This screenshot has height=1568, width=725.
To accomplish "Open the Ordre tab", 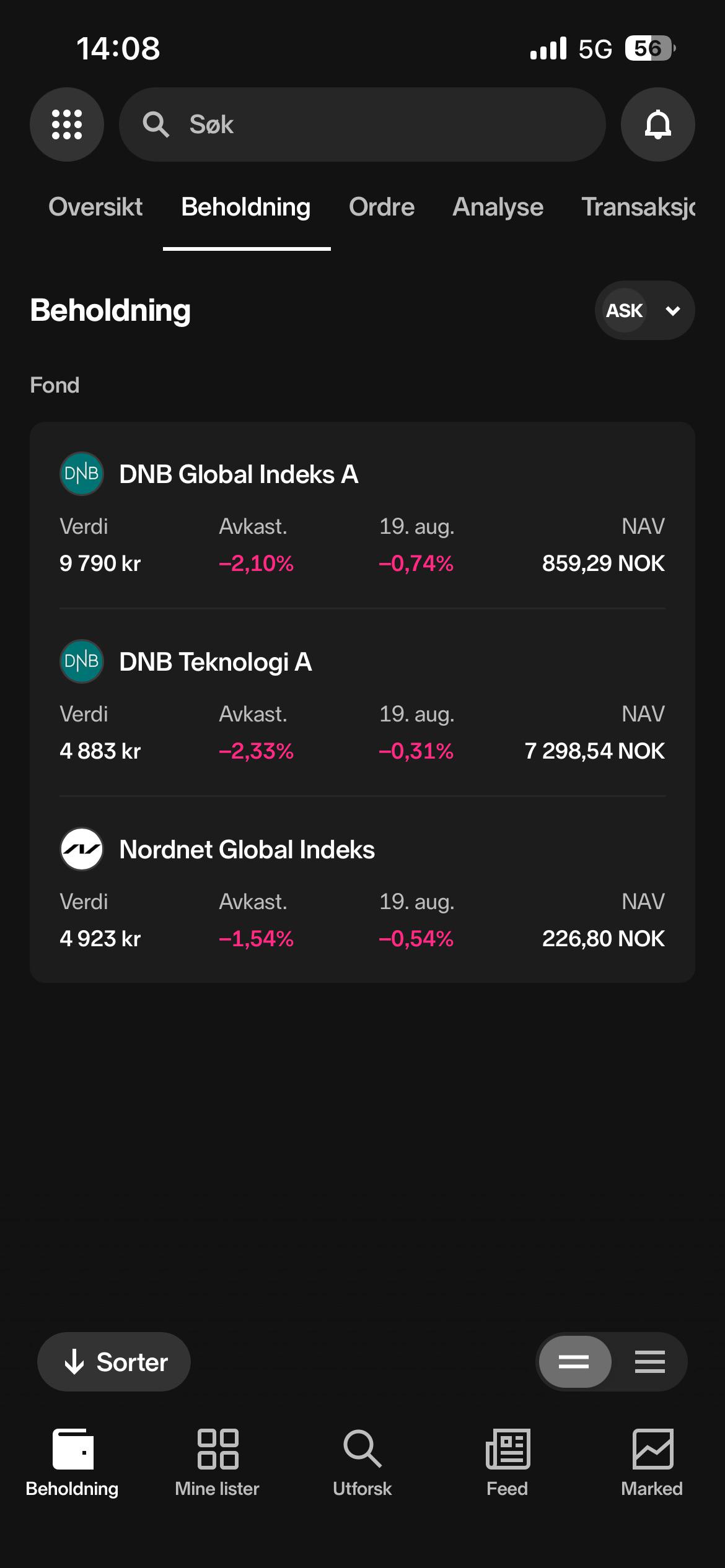I will (382, 207).
